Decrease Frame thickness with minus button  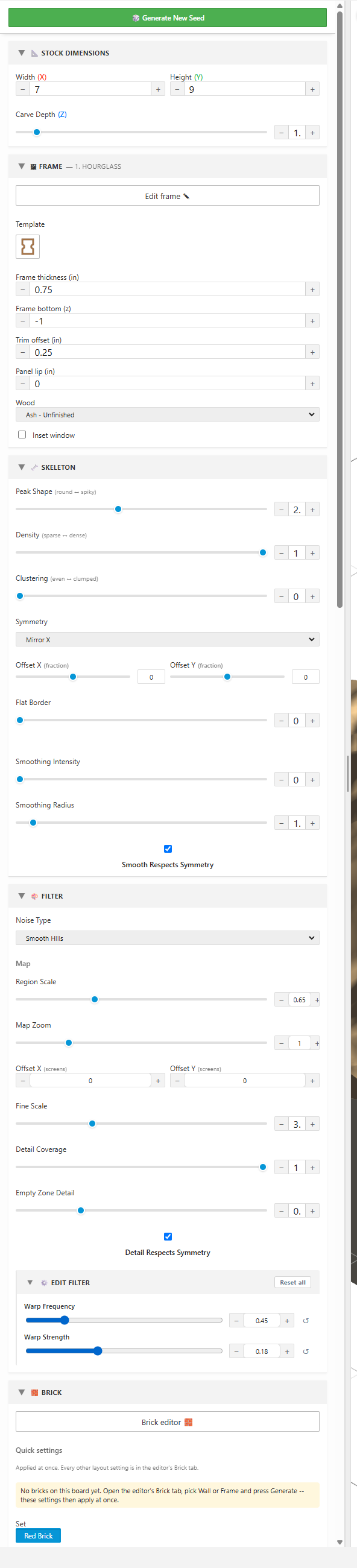(23, 289)
